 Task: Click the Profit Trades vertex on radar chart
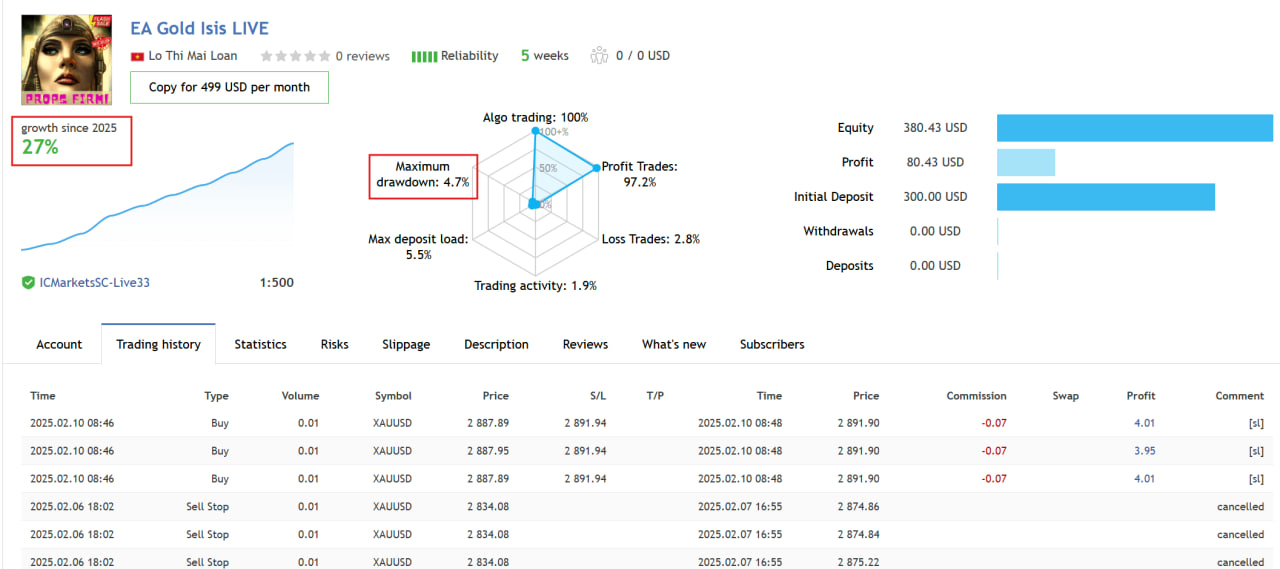pos(594,168)
